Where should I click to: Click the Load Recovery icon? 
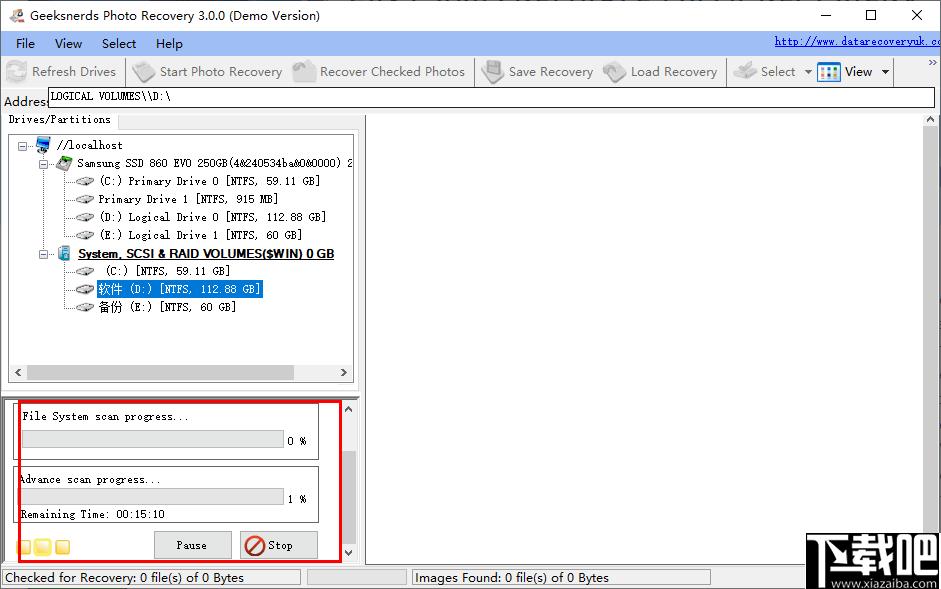[x=615, y=72]
